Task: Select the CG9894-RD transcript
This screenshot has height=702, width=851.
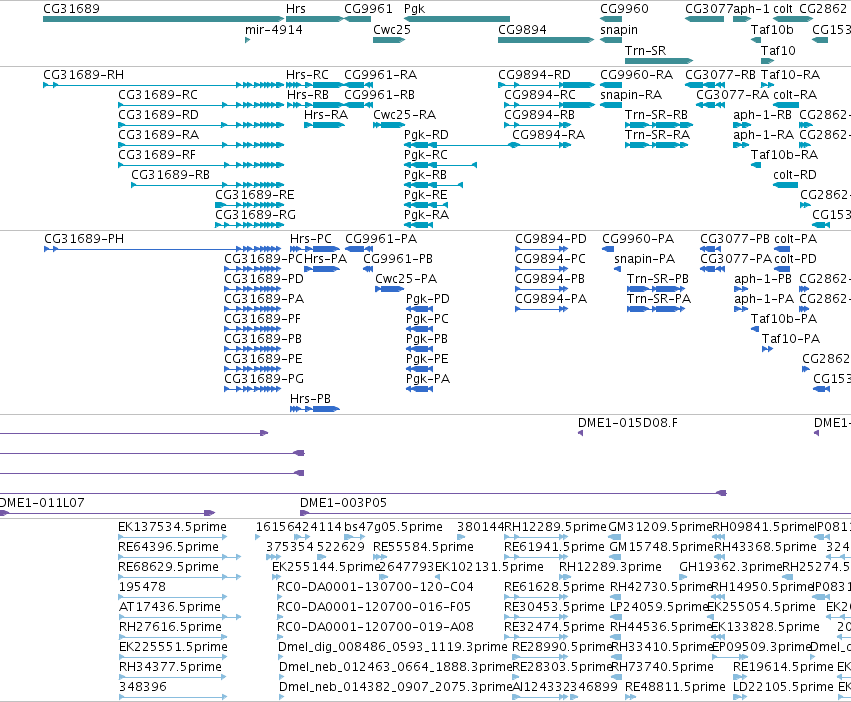Action: (x=547, y=85)
